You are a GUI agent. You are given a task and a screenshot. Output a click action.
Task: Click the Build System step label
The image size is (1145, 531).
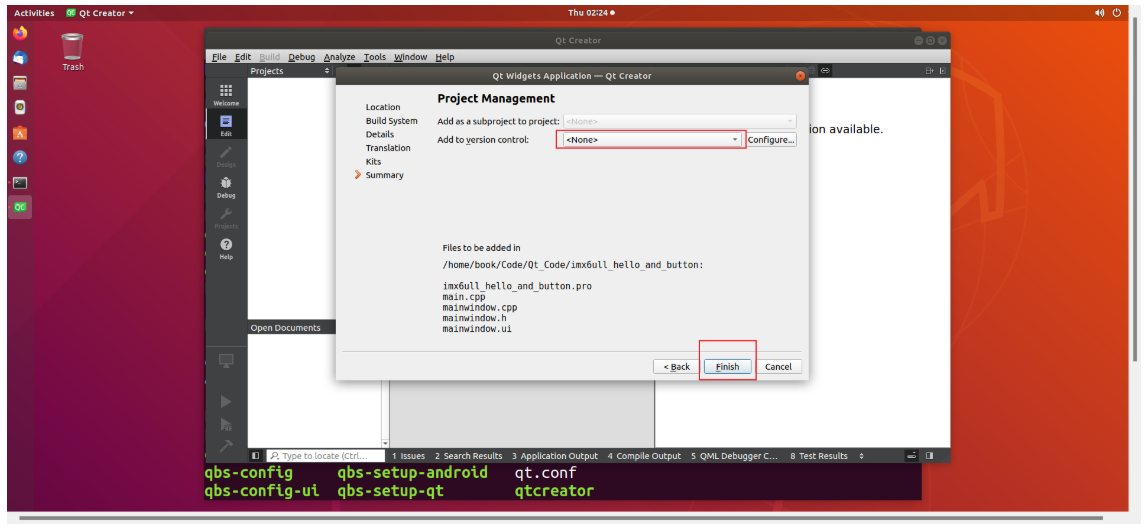point(391,121)
